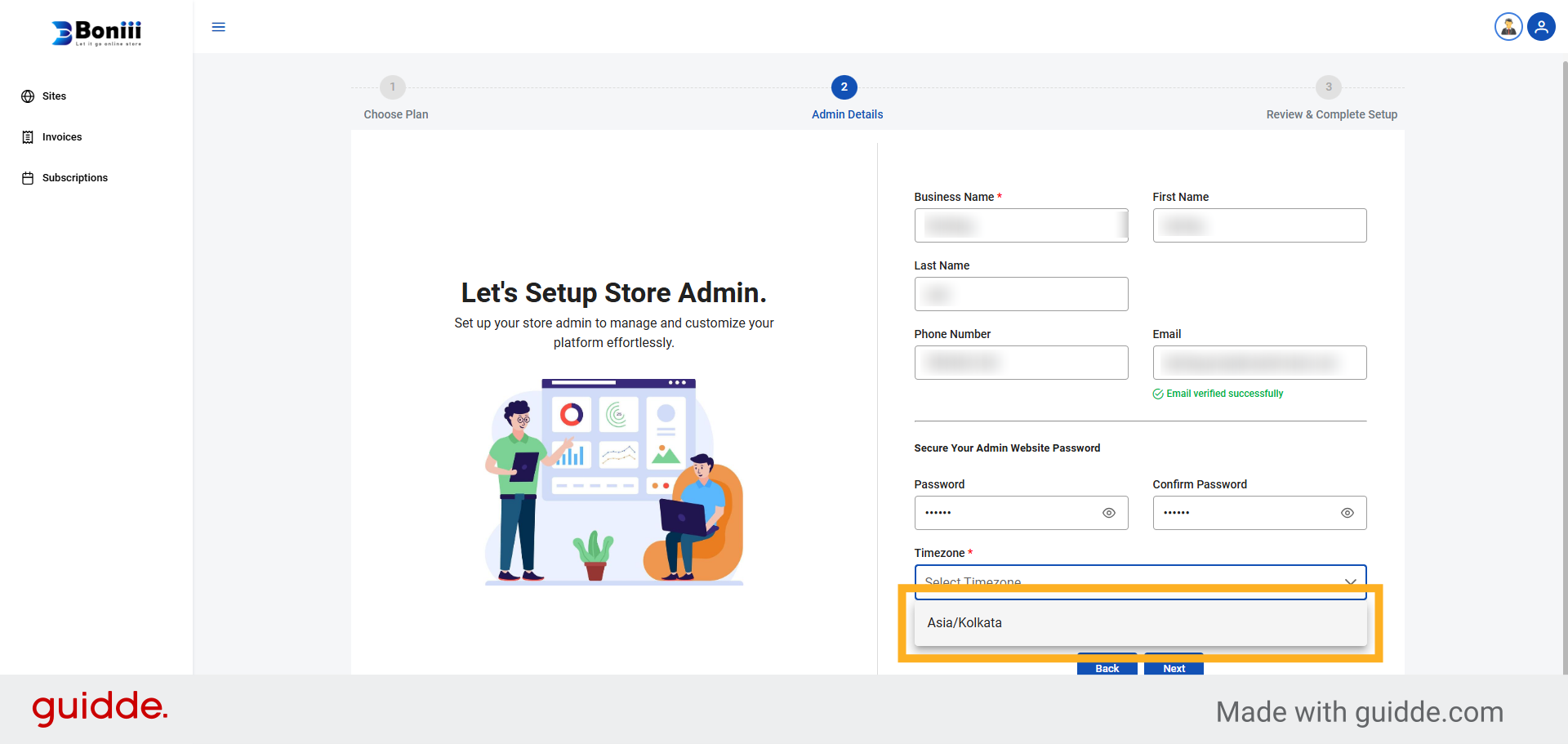This screenshot has height=744, width=1568.
Task: Go to step 3 Review & Complete Setup
Action: (x=1328, y=87)
